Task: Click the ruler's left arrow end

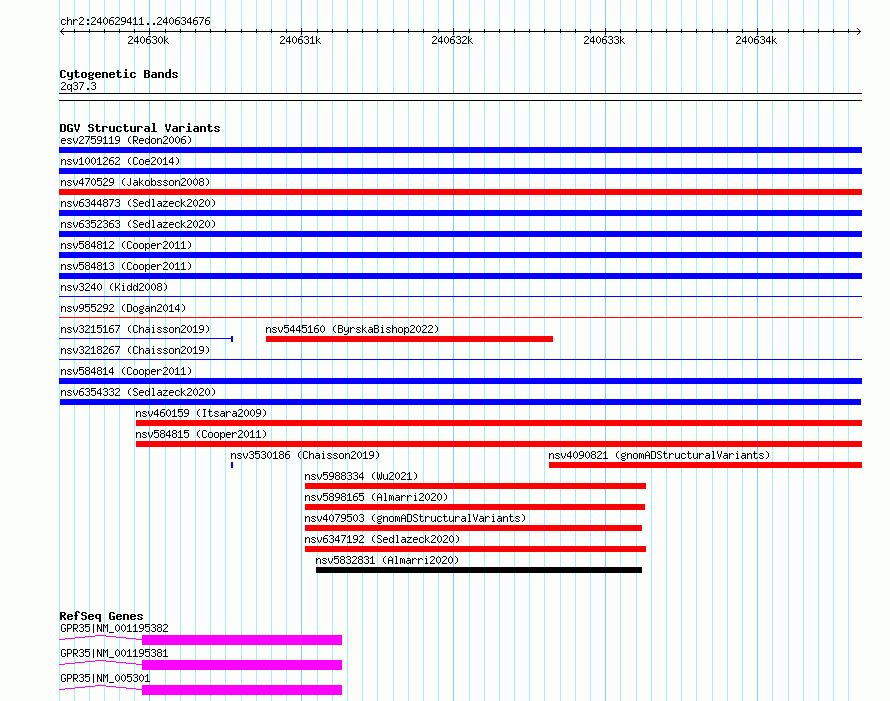Action: (62, 31)
